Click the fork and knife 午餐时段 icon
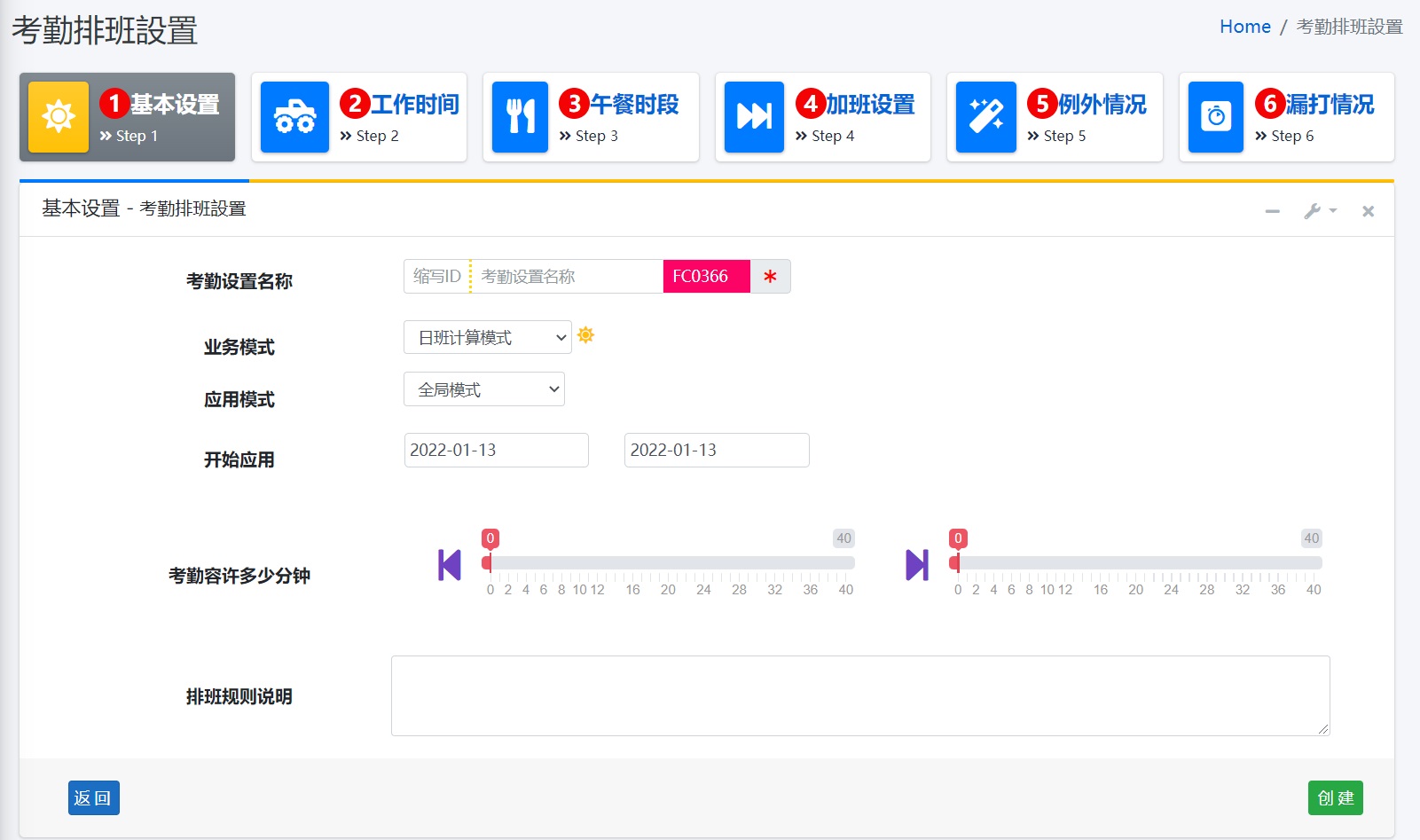1420x840 pixels. tap(520, 117)
